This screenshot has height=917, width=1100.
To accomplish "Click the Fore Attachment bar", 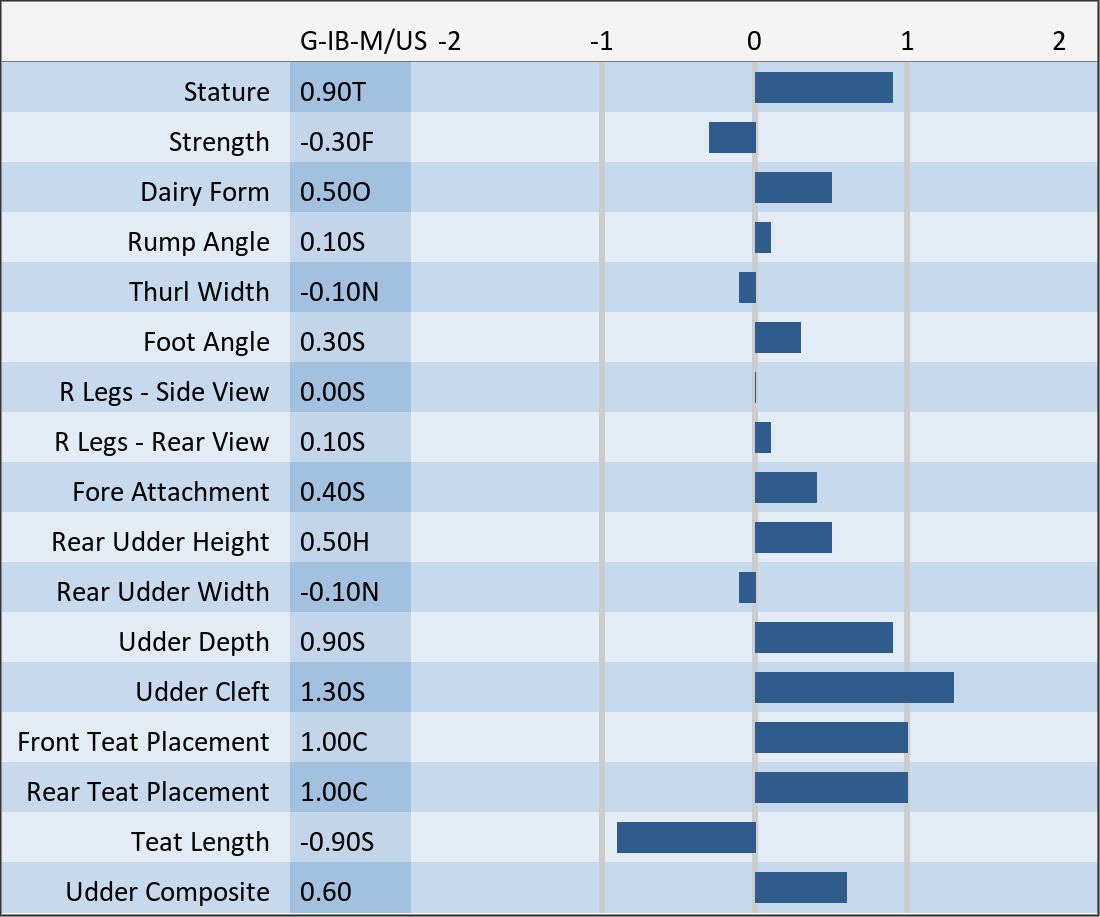I will point(785,488).
